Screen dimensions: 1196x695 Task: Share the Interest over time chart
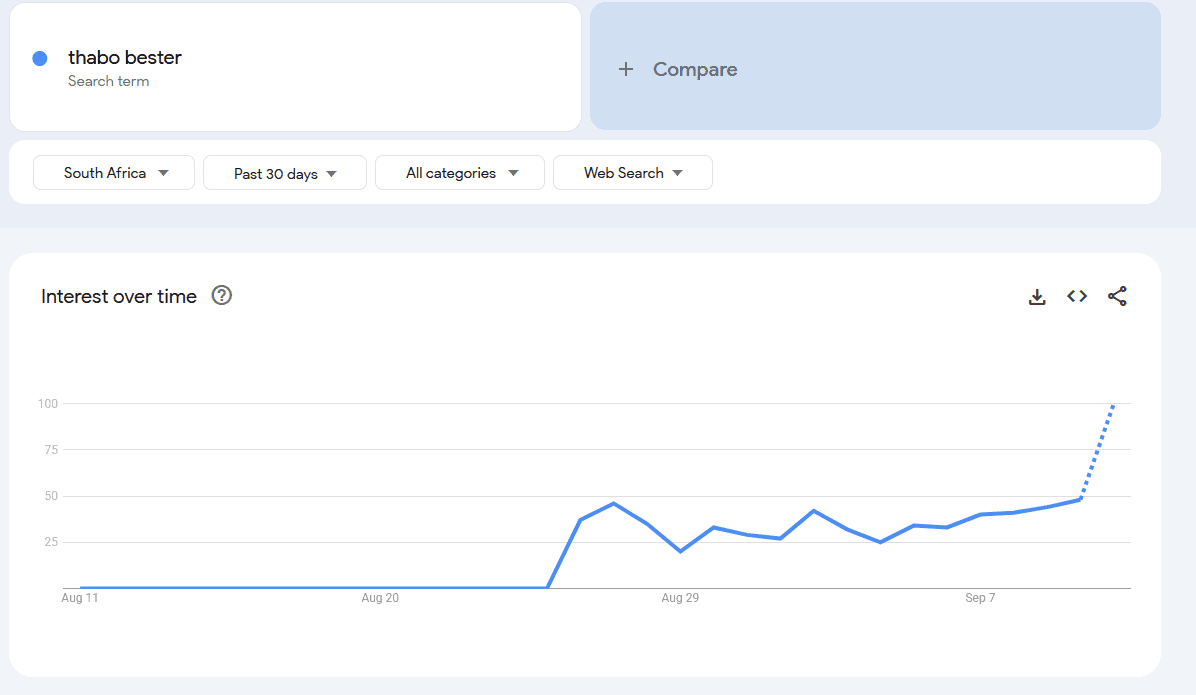[1117, 297]
